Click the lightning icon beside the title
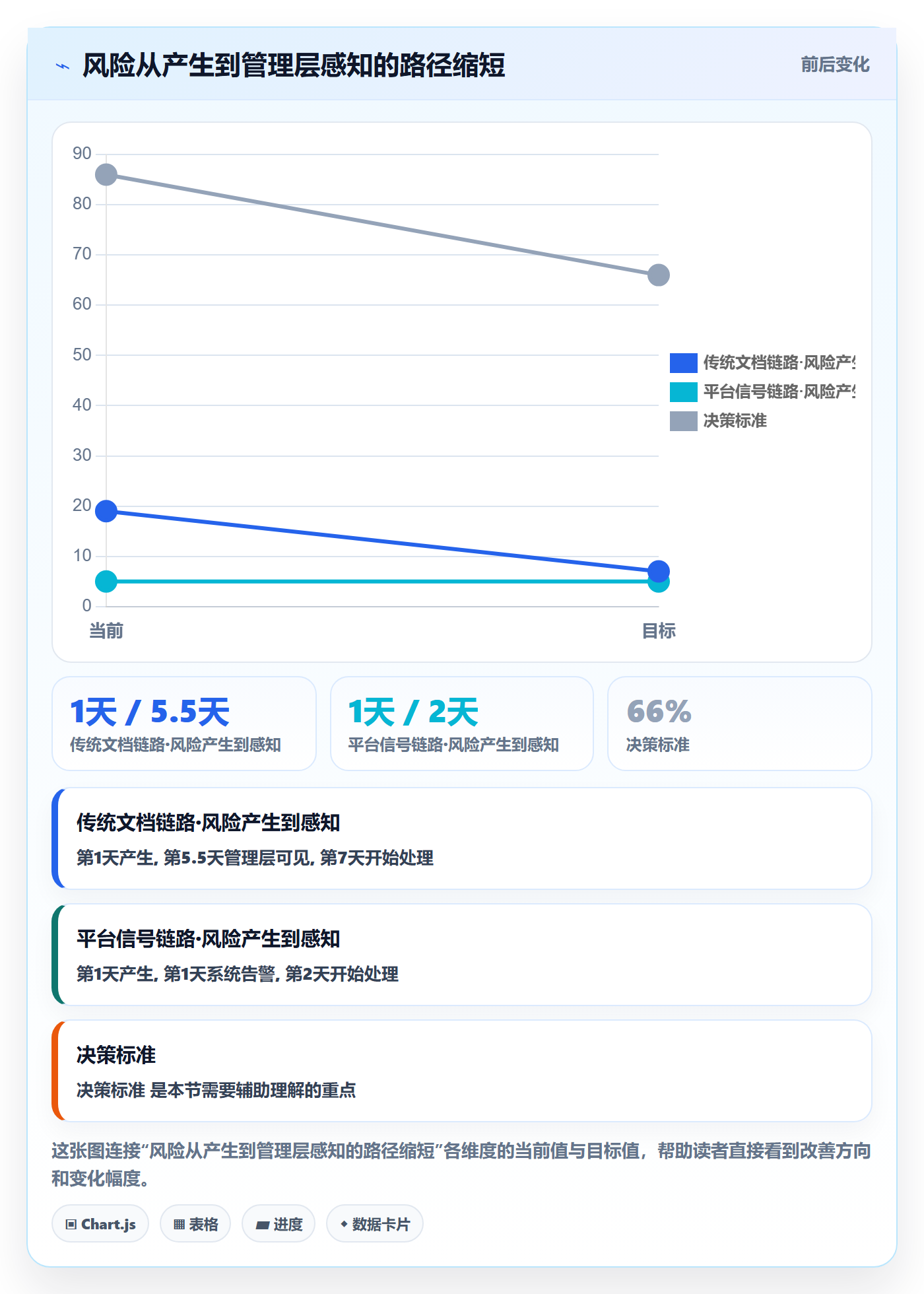Image resolution: width=924 pixels, height=1294 pixels. [63, 66]
